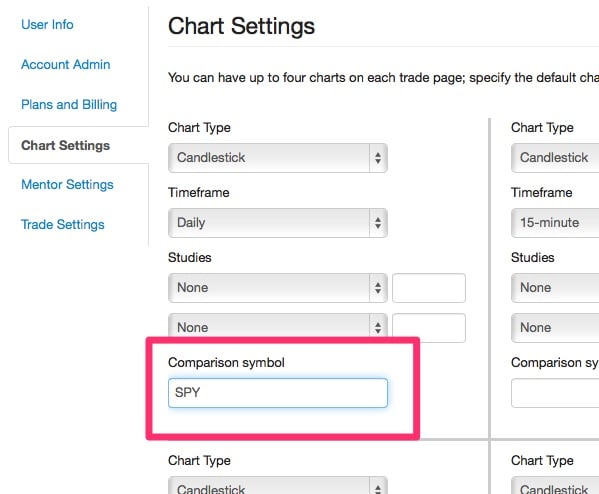Open the User Info settings page
This screenshot has height=494, width=599.
[47, 24]
